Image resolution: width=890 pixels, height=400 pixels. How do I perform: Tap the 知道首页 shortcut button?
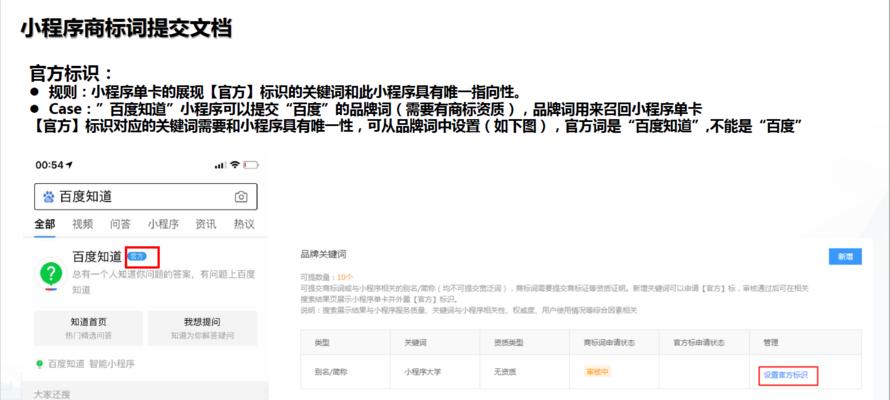coord(89,328)
